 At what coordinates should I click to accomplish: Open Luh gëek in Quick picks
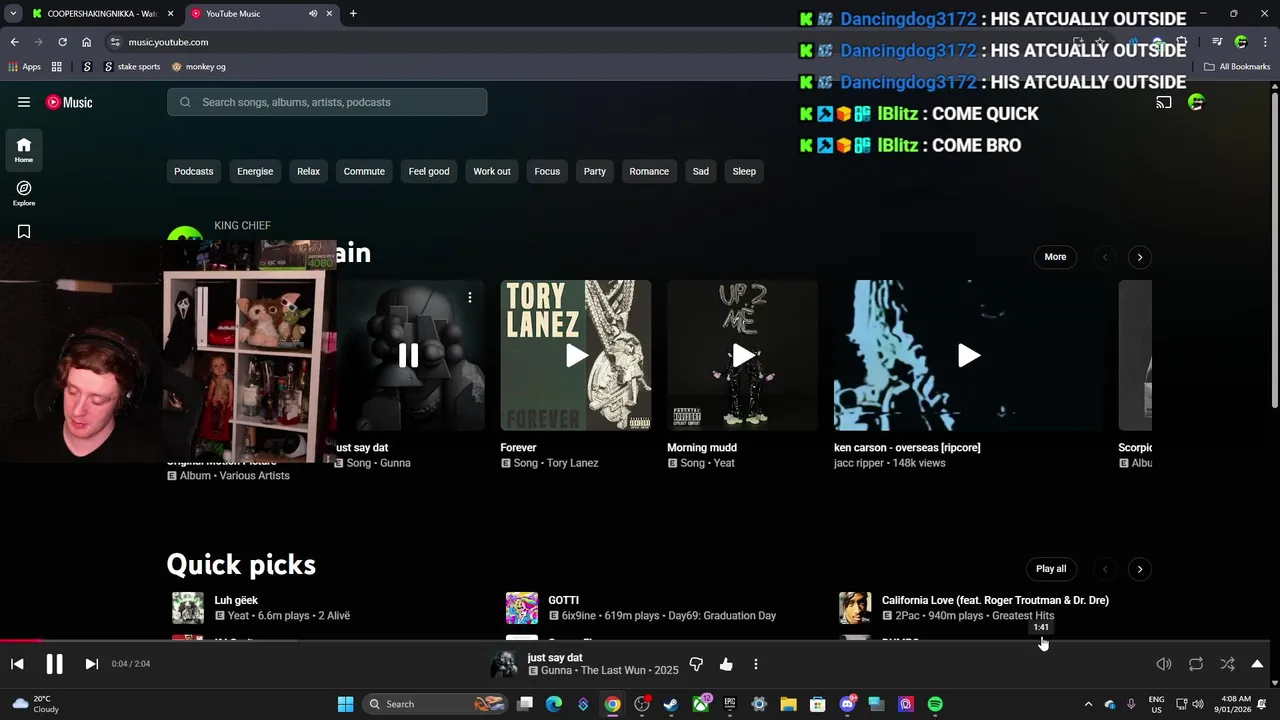[236, 600]
